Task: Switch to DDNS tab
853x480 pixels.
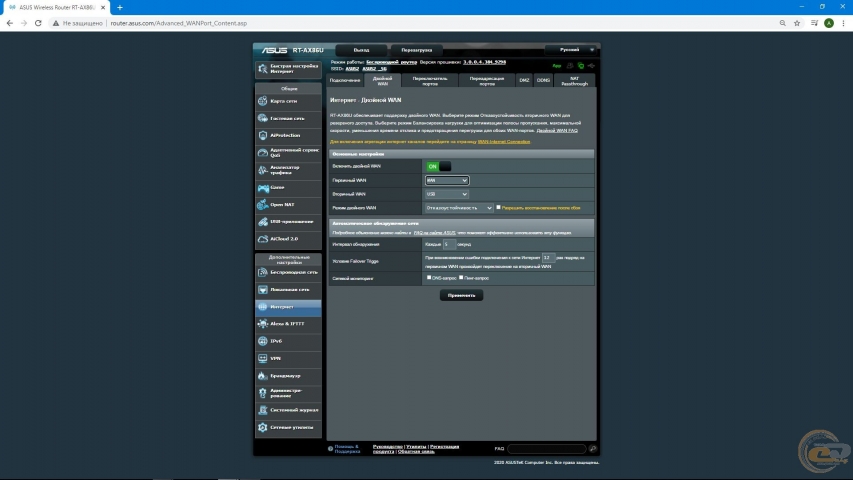Action: coord(543,81)
